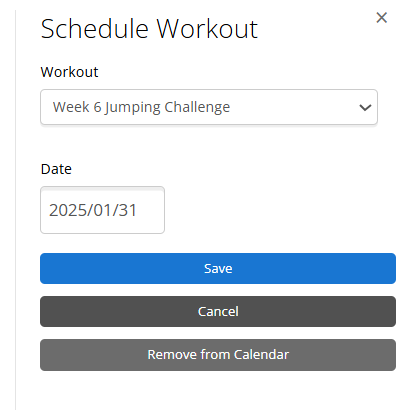The image size is (403, 410).
Task: Click the Date field label
Action: [x=56, y=169]
